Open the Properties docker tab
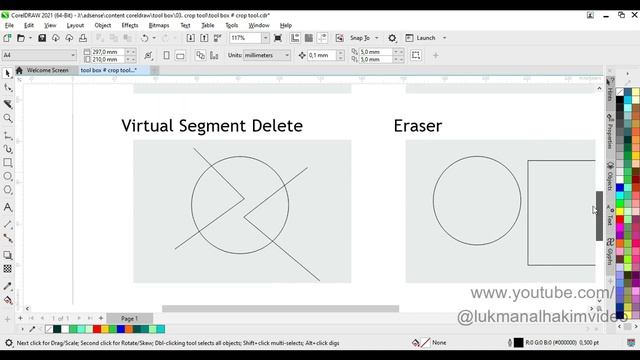The width and height of the screenshot is (640, 360). pyautogui.click(x=610, y=132)
